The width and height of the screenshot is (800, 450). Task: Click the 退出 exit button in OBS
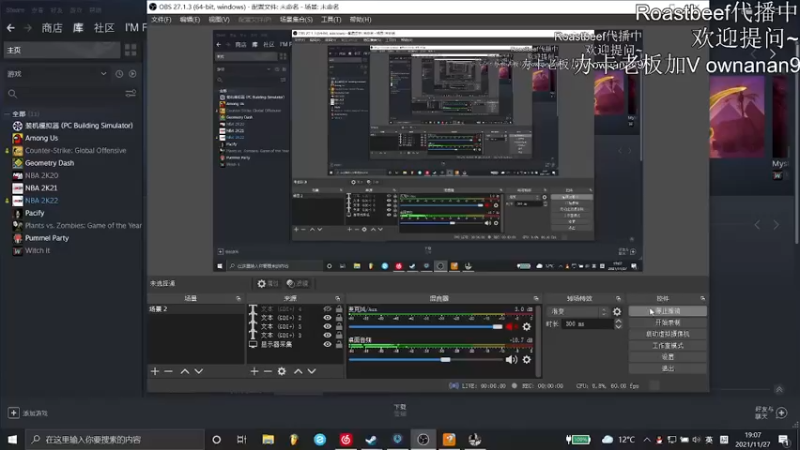pyautogui.click(x=667, y=368)
